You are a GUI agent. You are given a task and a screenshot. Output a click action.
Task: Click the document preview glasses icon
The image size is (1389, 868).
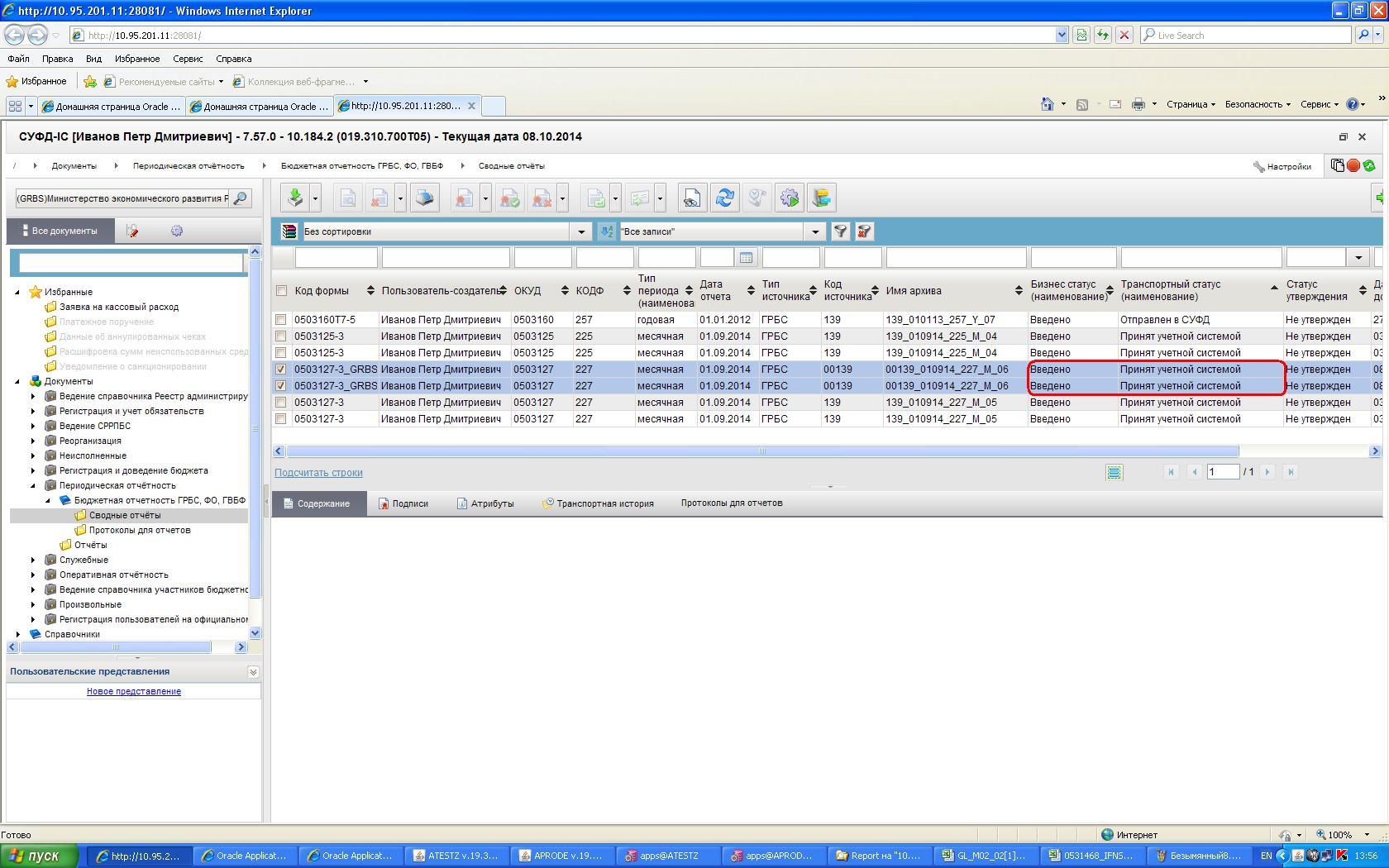pos(691,198)
